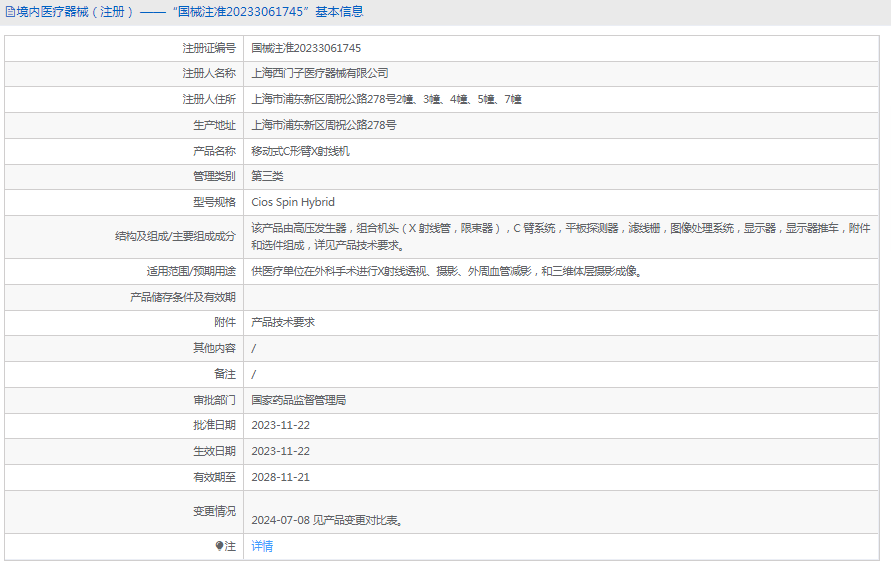Click the 产品名称 label
This screenshot has width=891, height=566.
pyautogui.click(x=214, y=151)
